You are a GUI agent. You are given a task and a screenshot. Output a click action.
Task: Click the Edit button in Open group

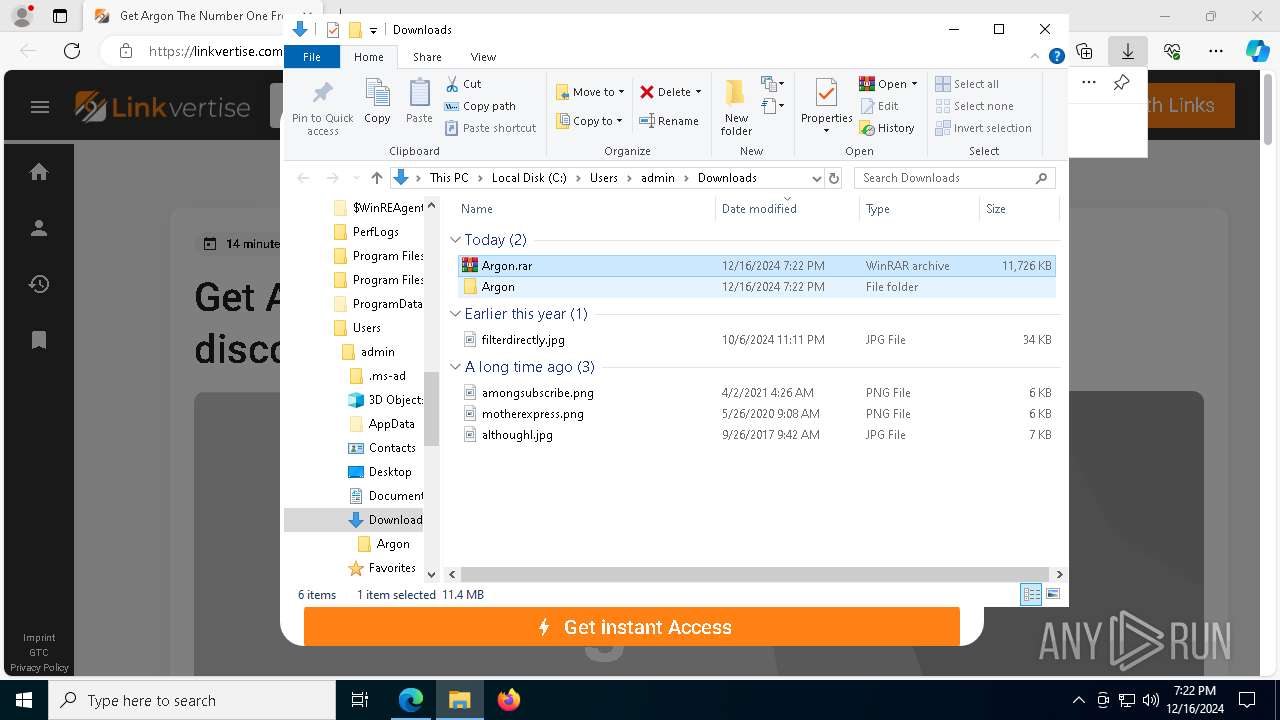pyautogui.click(x=879, y=106)
